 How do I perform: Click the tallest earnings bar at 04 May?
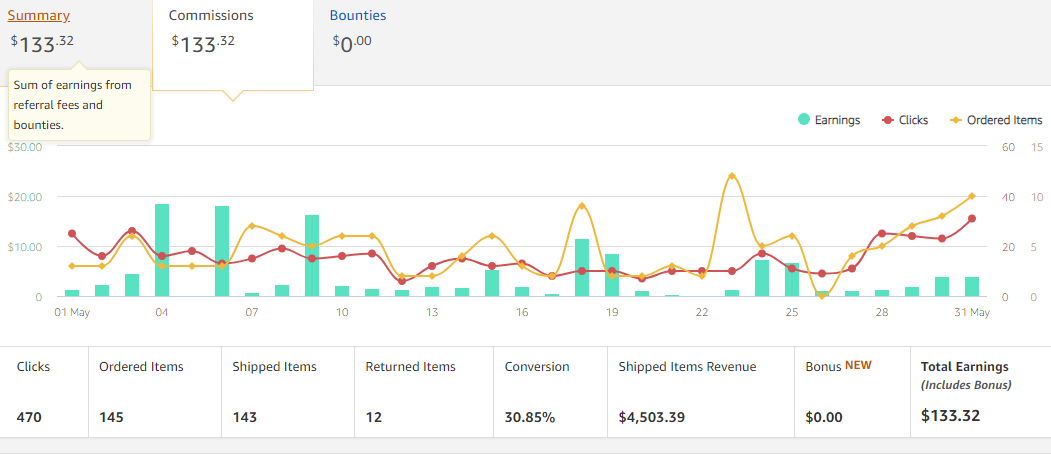162,250
